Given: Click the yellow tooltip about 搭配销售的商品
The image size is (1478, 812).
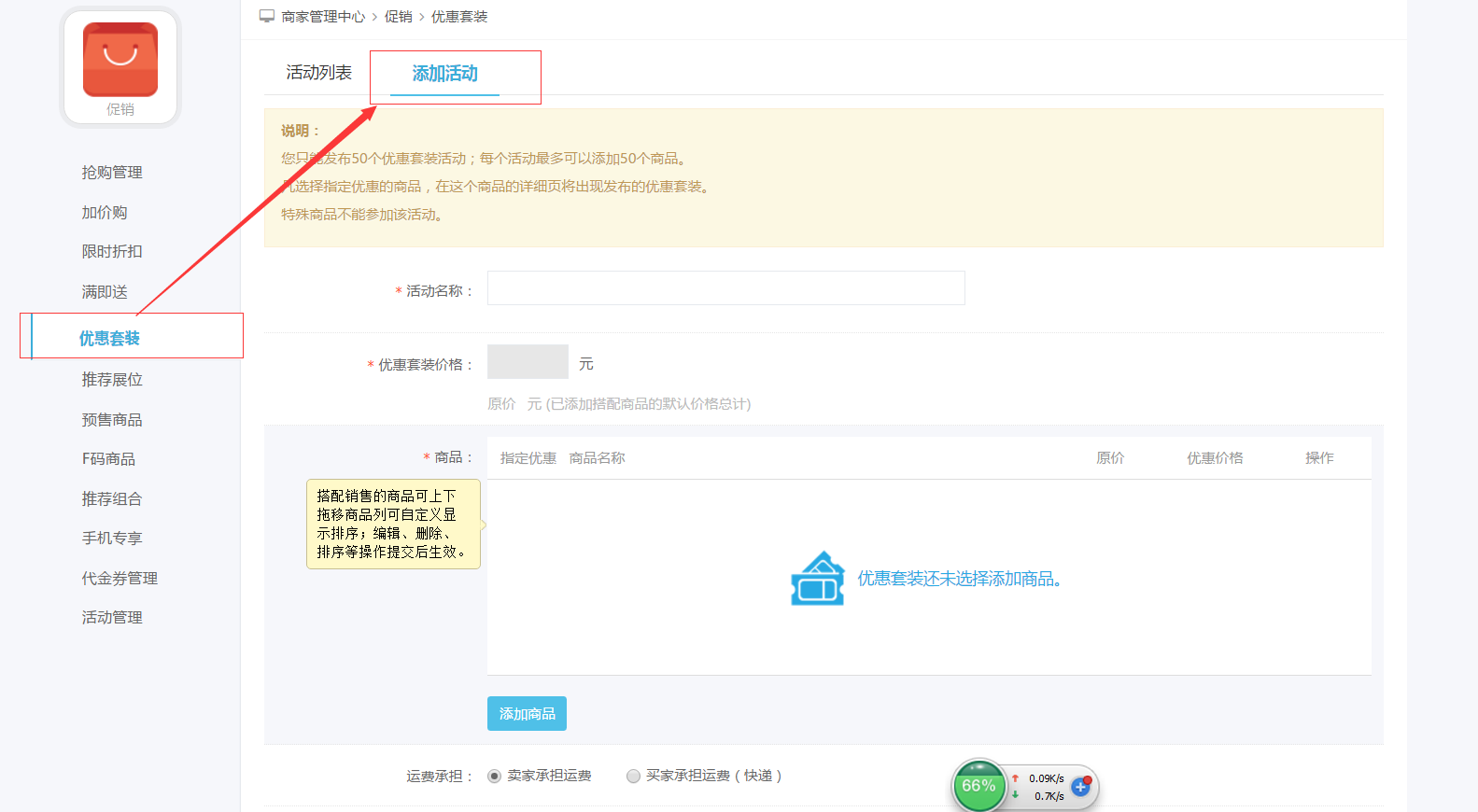Looking at the screenshot, I should coord(393,525).
